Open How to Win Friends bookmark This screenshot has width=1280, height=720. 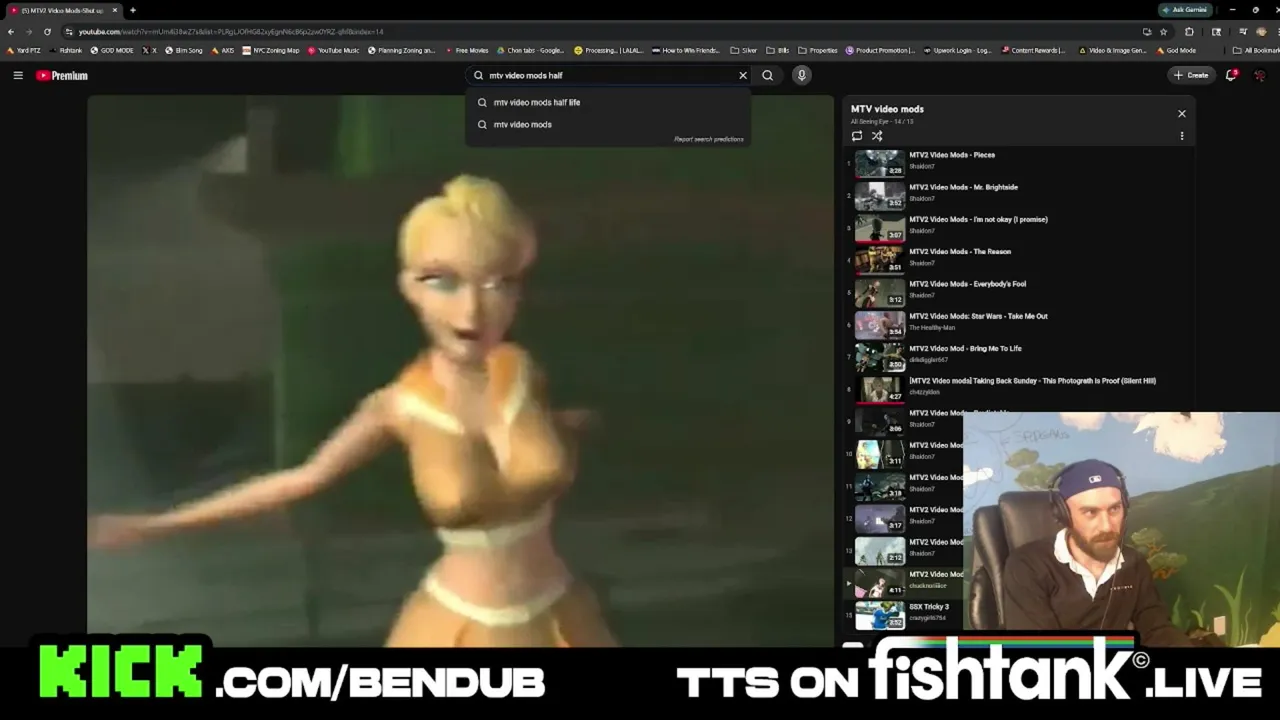coord(686,50)
